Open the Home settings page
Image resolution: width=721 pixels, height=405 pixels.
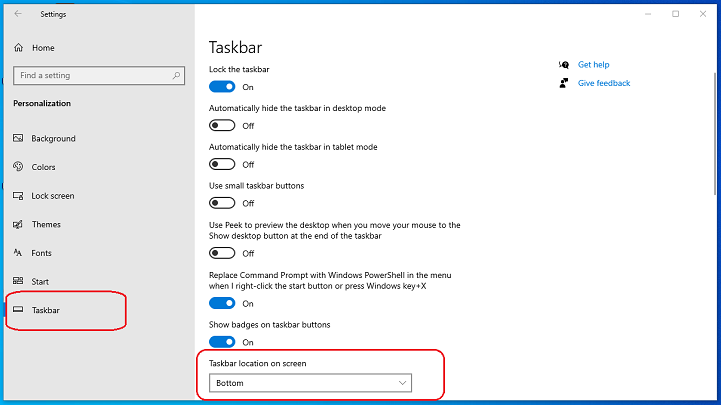pyautogui.click(x=43, y=48)
